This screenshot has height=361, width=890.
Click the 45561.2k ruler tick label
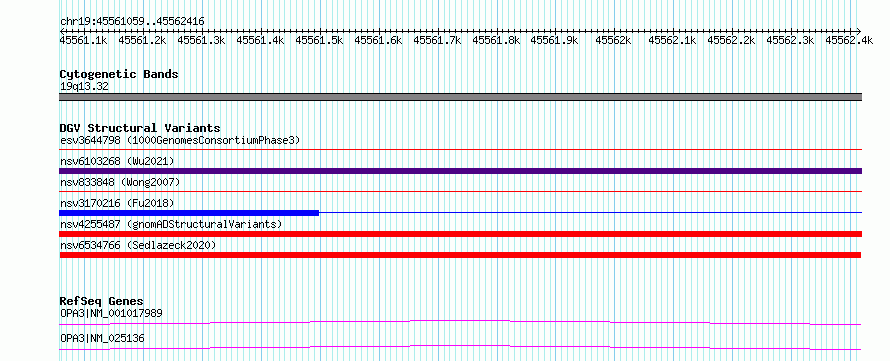[142, 40]
